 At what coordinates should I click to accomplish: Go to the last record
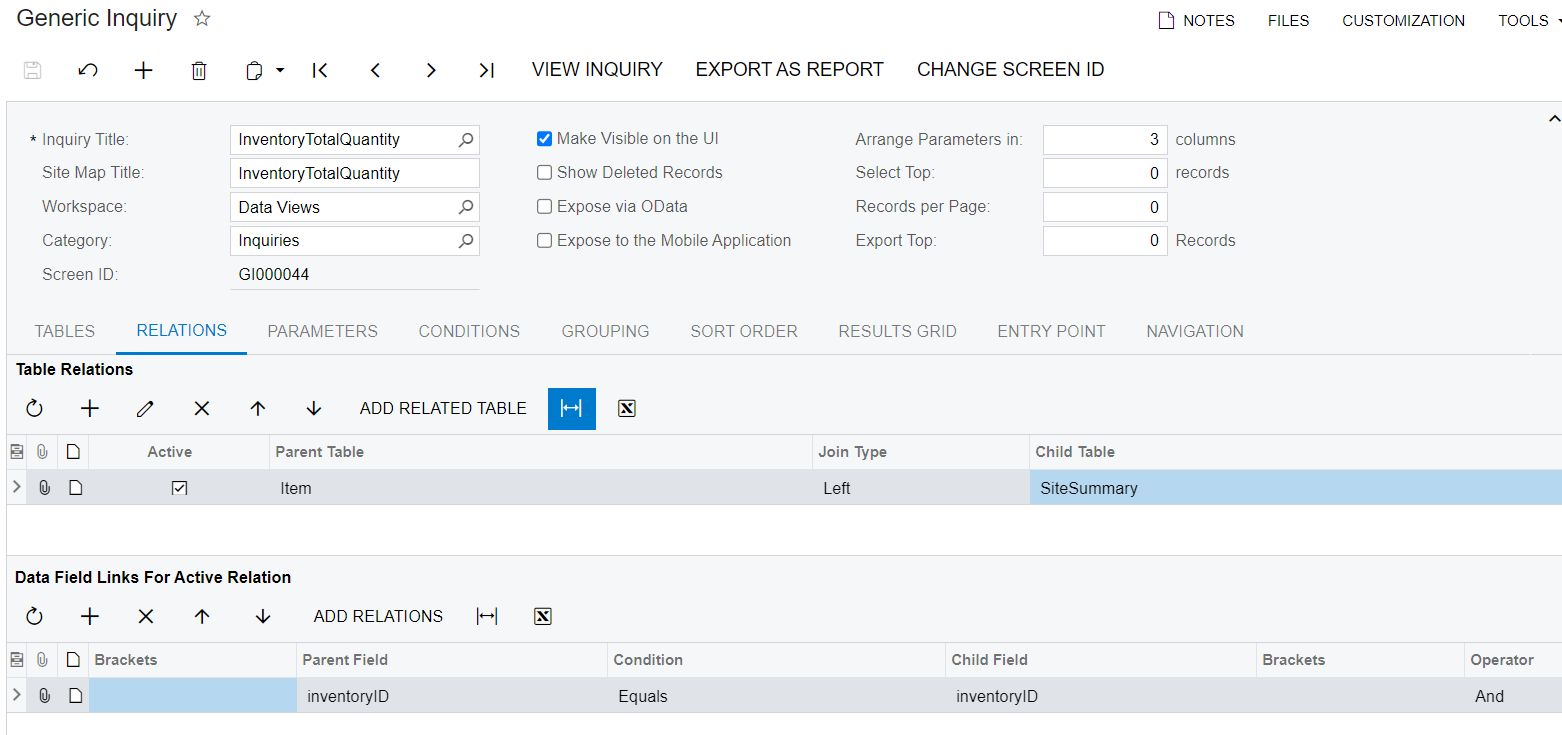click(486, 70)
